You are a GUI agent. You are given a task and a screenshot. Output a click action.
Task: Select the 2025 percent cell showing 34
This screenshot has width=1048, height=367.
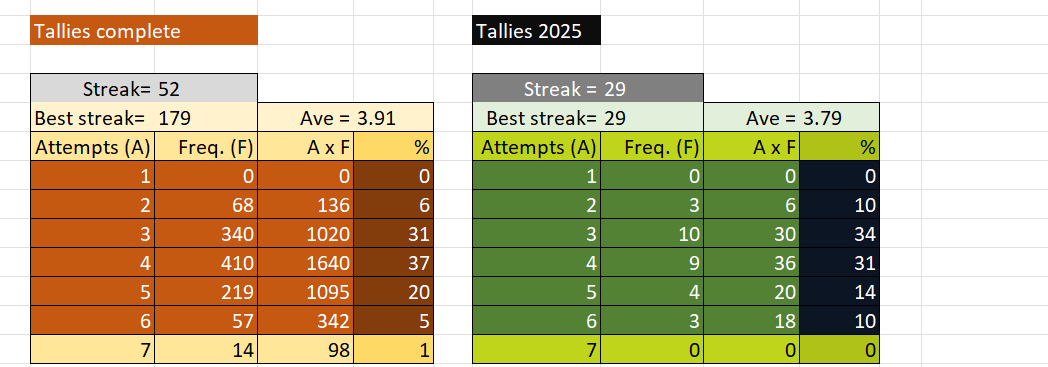(839, 233)
